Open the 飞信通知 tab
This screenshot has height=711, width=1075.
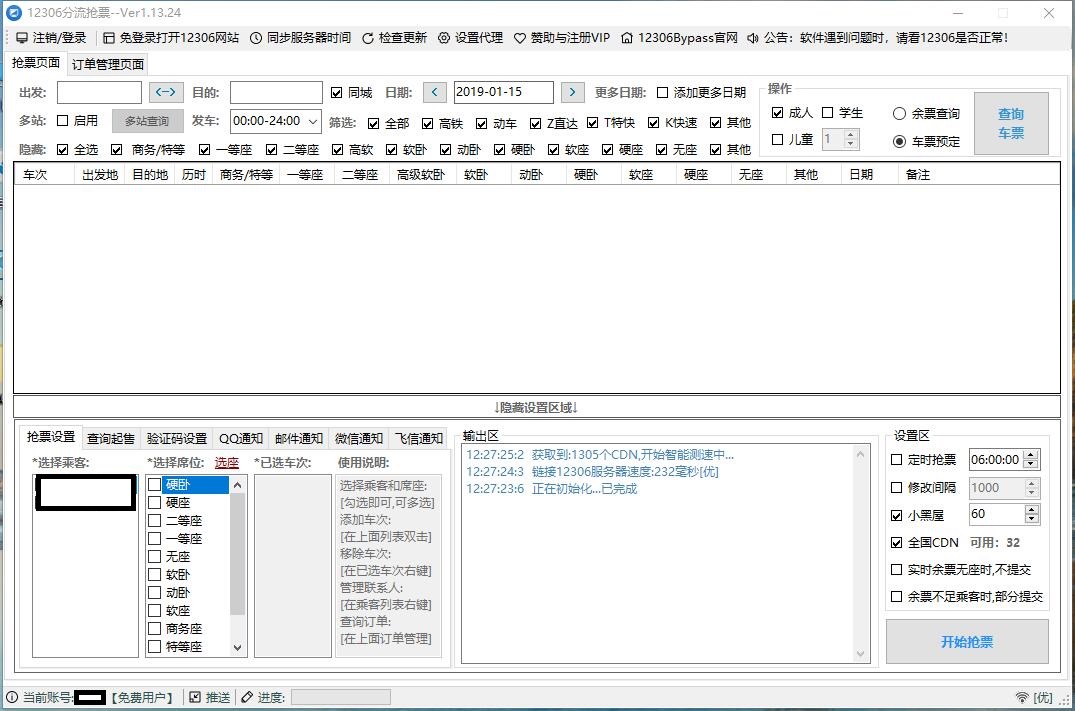point(419,438)
